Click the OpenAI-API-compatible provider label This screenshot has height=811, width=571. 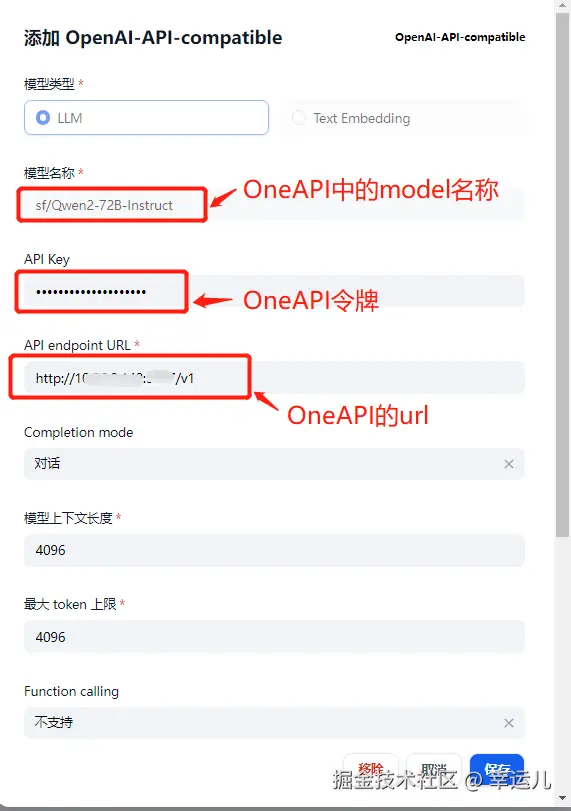pyautogui.click(x=460, y=37)
